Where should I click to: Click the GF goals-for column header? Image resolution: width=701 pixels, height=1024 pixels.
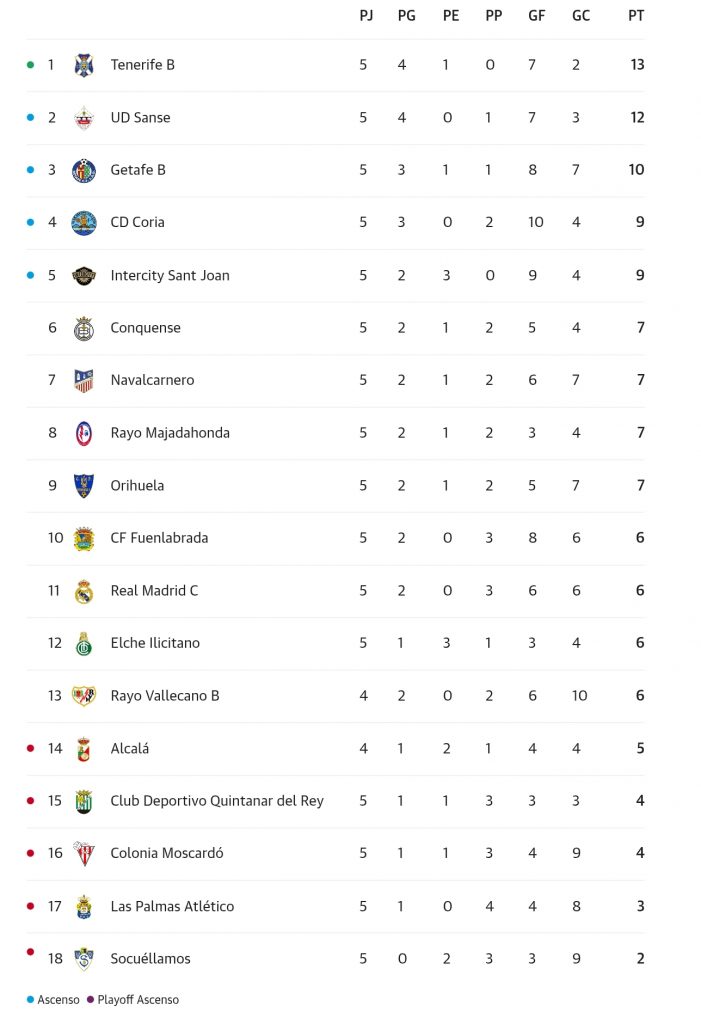(x=536, y=16)
